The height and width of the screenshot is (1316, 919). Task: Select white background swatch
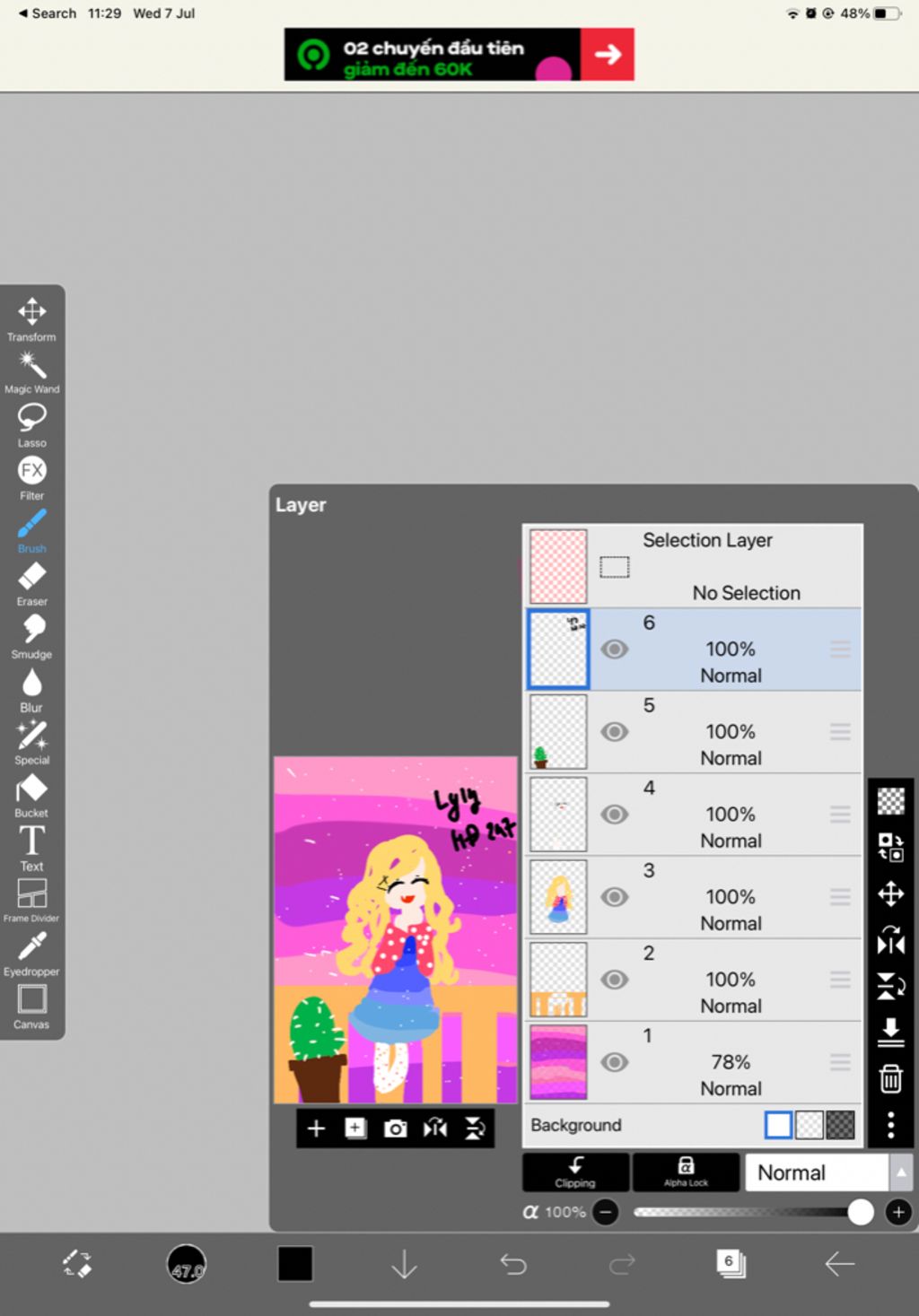click(x=778, y=1125)
